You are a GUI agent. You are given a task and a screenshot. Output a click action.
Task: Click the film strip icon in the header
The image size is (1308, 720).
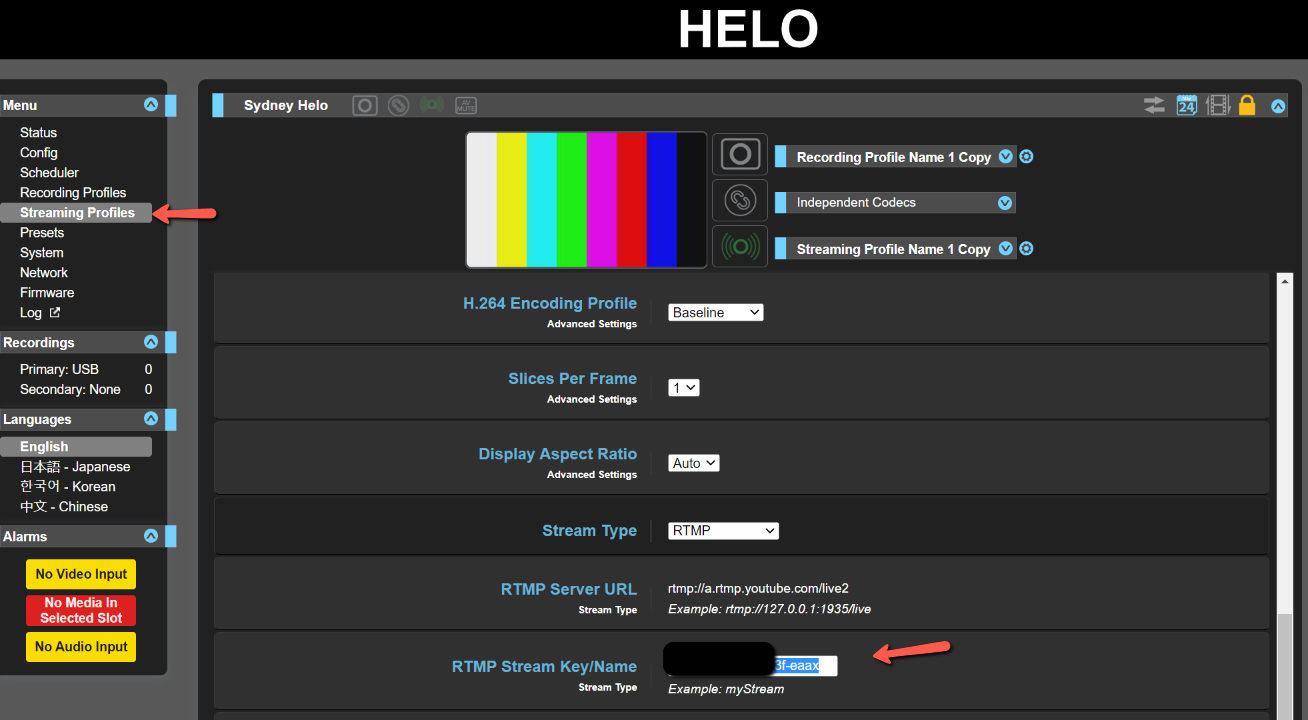tap(1217, 105)
